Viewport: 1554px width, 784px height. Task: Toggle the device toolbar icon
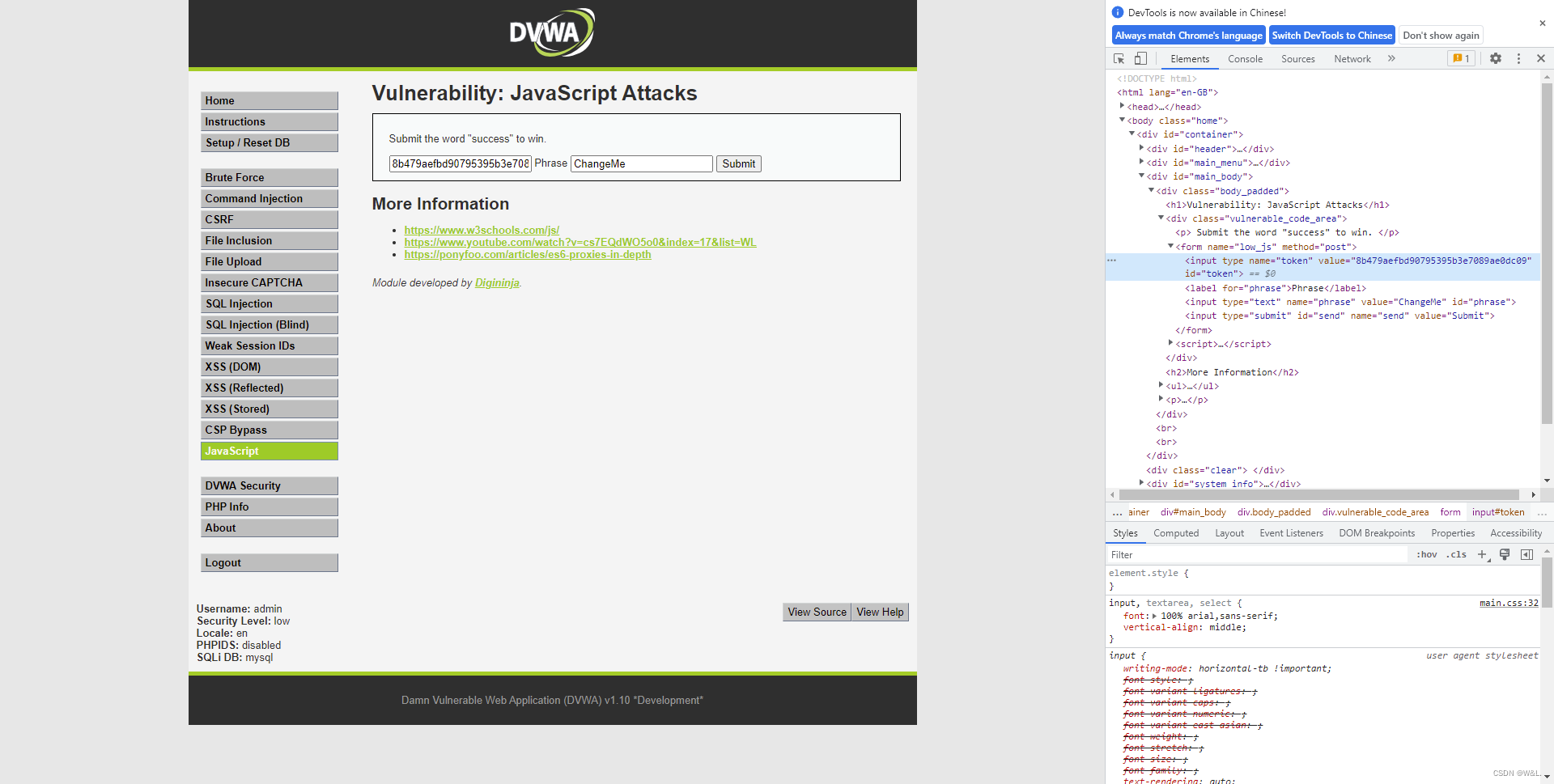coord(1140,59)
